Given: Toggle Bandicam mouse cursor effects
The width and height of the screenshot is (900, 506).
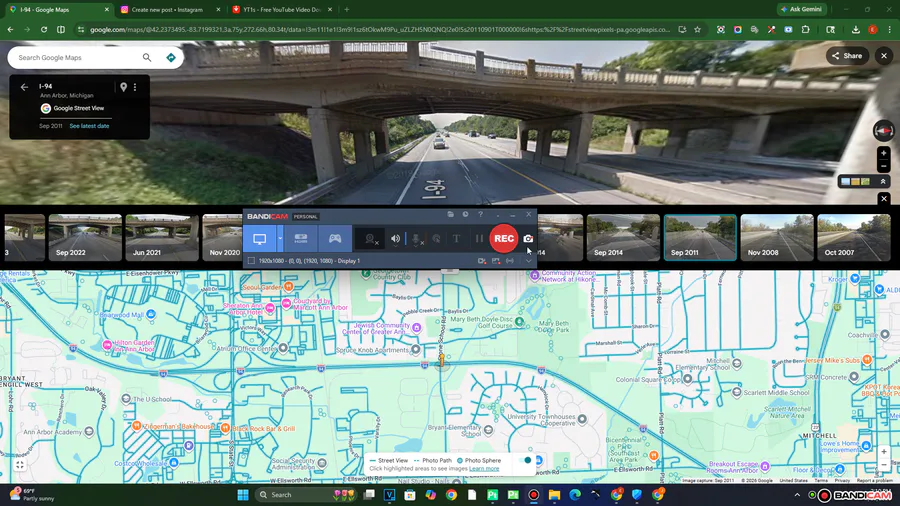Looking at the screenshot, I should [437, 239].
